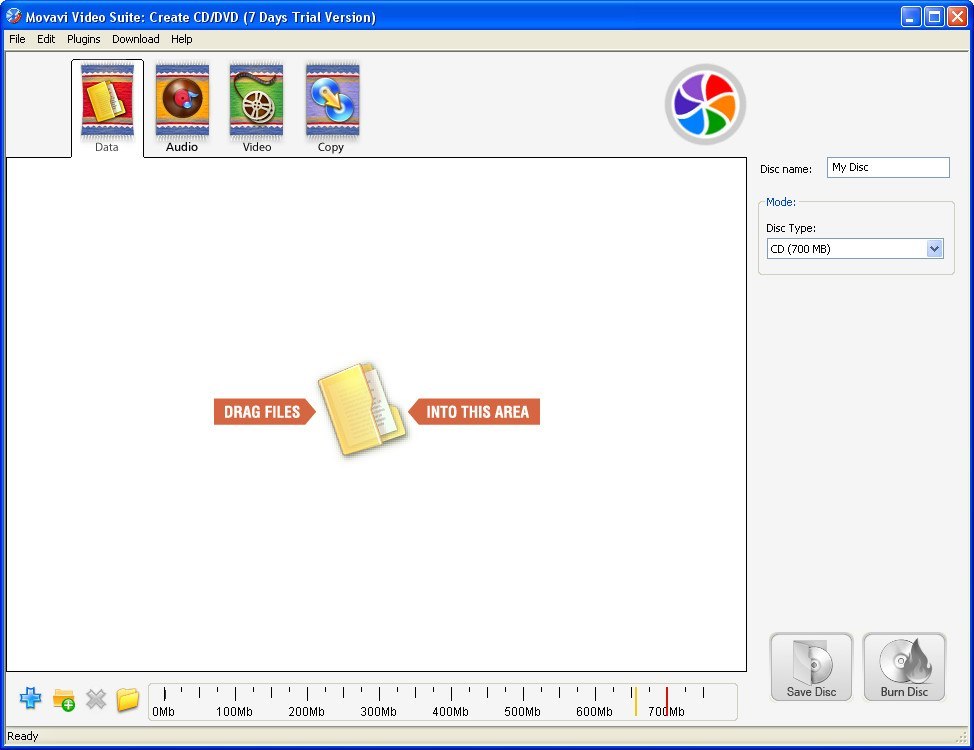The height and width of the screenshot is (750, 974).
Task: Click inside the Disc name field
Action: coord(886,167)
